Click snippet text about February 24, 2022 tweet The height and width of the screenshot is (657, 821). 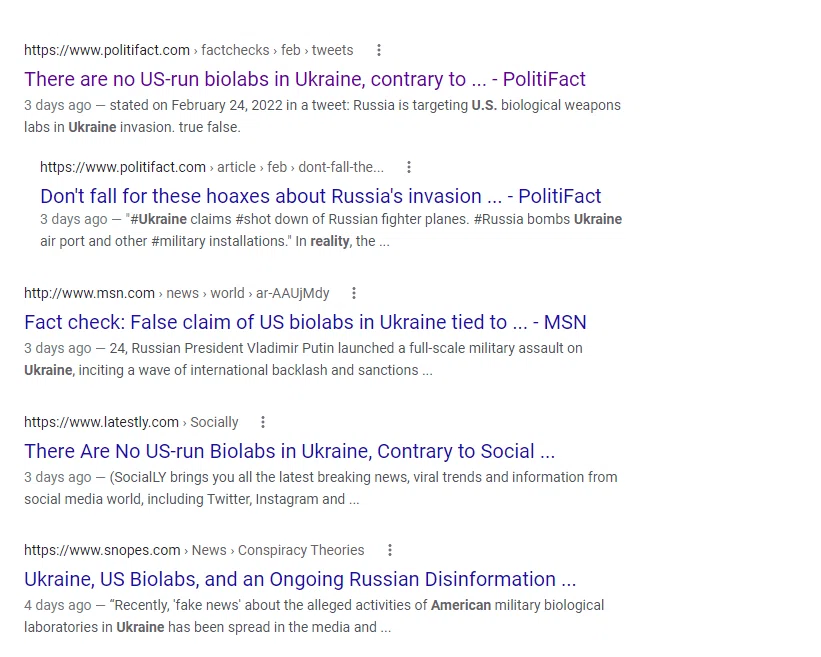(x=322, y=116)
